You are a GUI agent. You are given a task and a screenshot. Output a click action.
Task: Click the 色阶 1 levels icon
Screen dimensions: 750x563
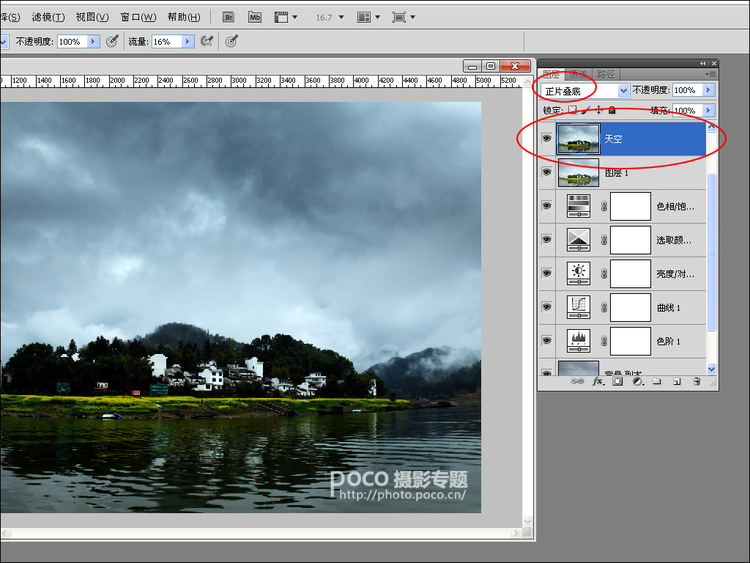pyautogui.click(x=579, y=340)
